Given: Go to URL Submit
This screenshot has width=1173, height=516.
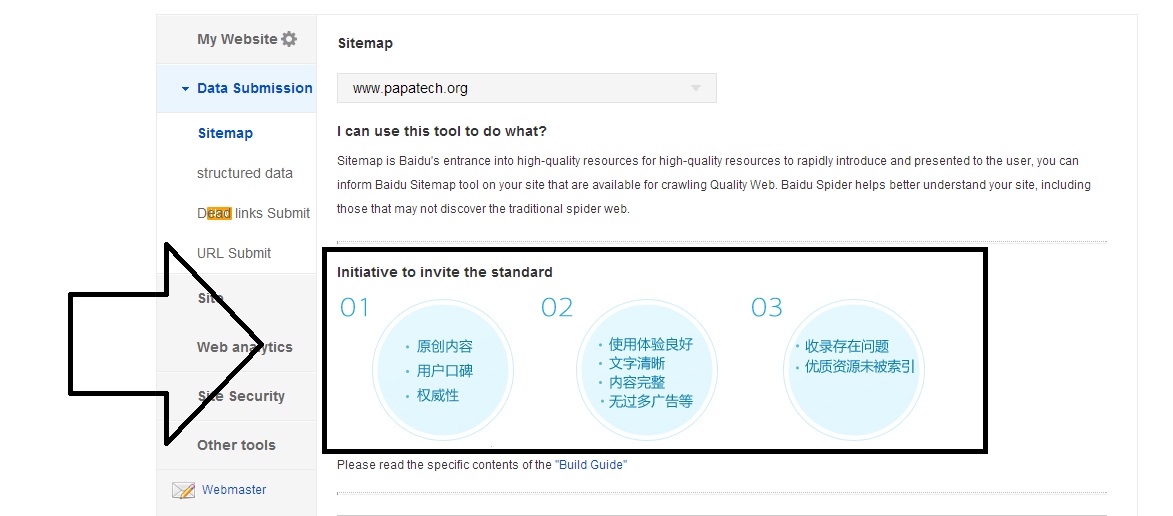Looking at the screenshot, I should [234, 253].
